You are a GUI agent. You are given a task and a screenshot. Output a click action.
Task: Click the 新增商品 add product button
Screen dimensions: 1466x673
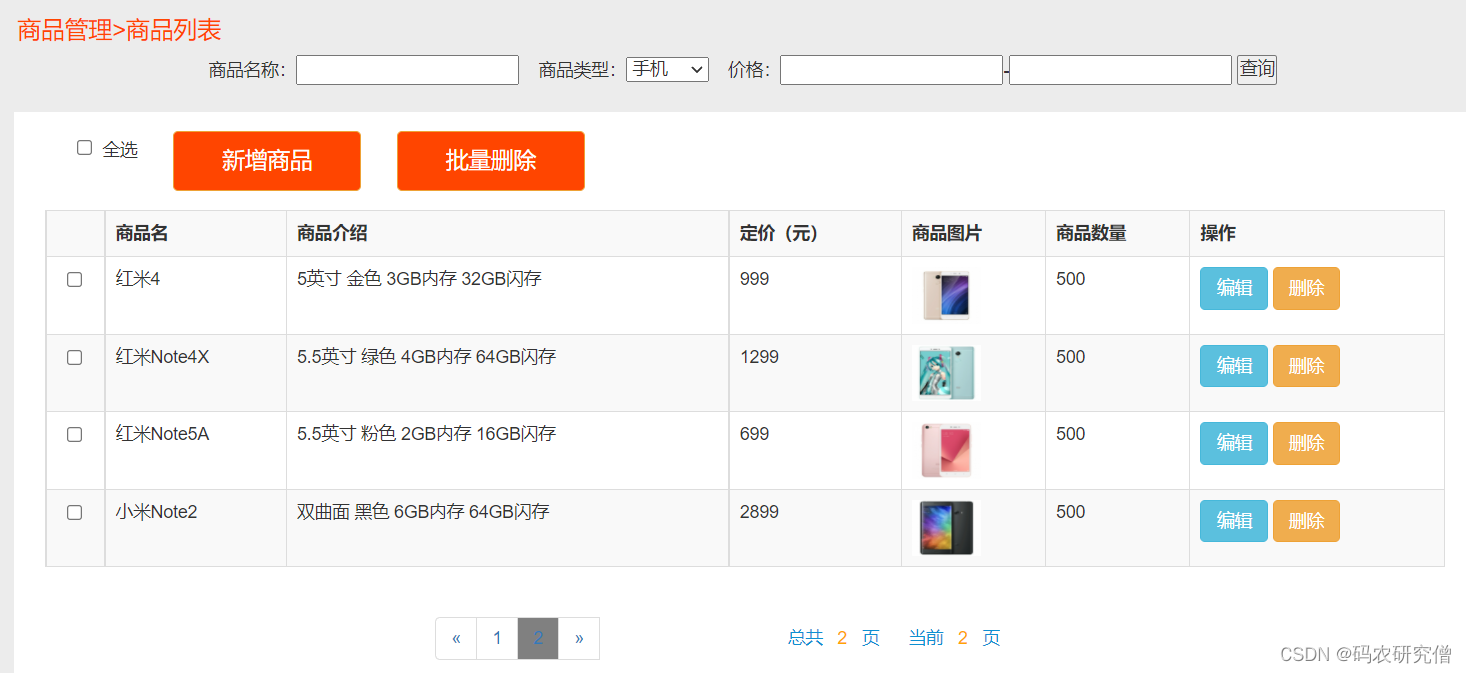[266, 160]
